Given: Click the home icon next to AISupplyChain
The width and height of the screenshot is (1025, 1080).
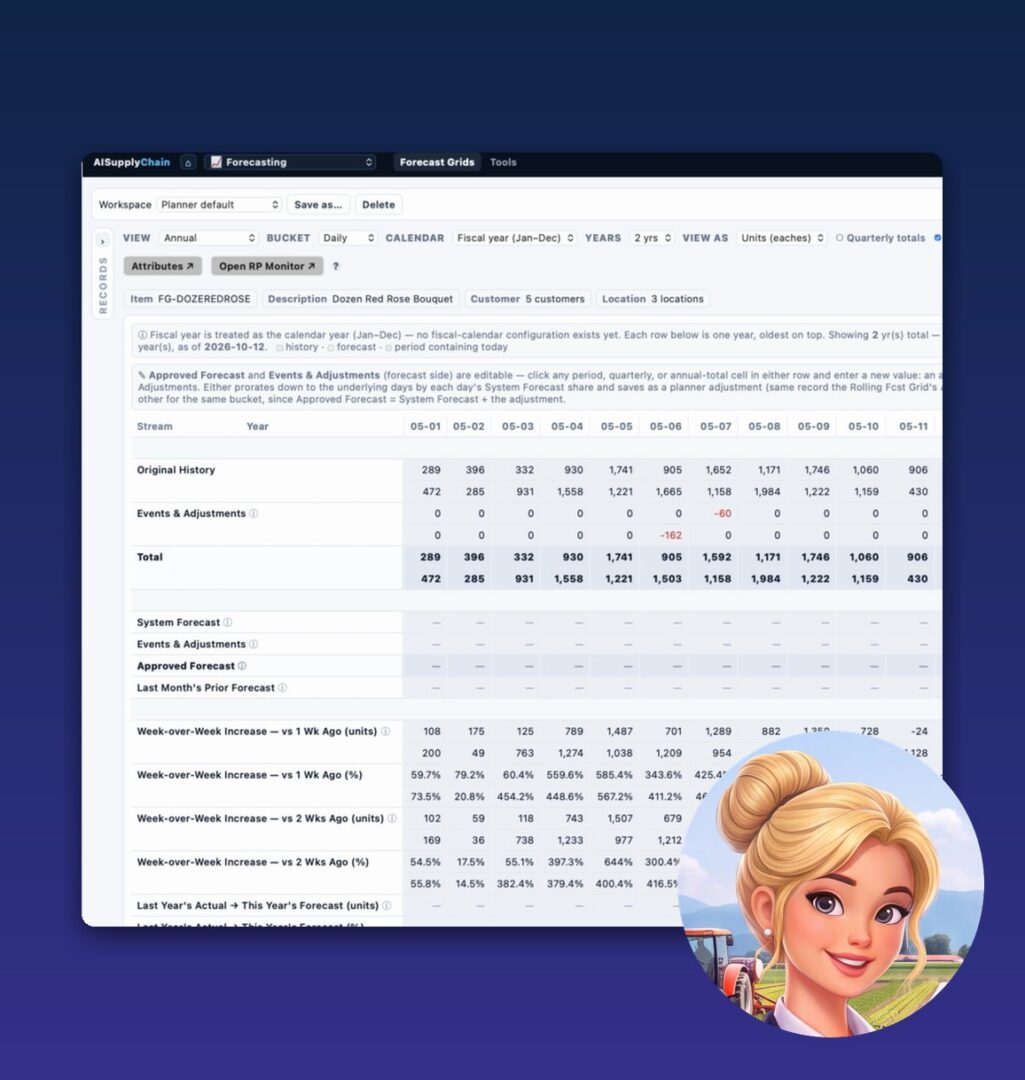Looking at the screenshot, I should pos(187,163).
